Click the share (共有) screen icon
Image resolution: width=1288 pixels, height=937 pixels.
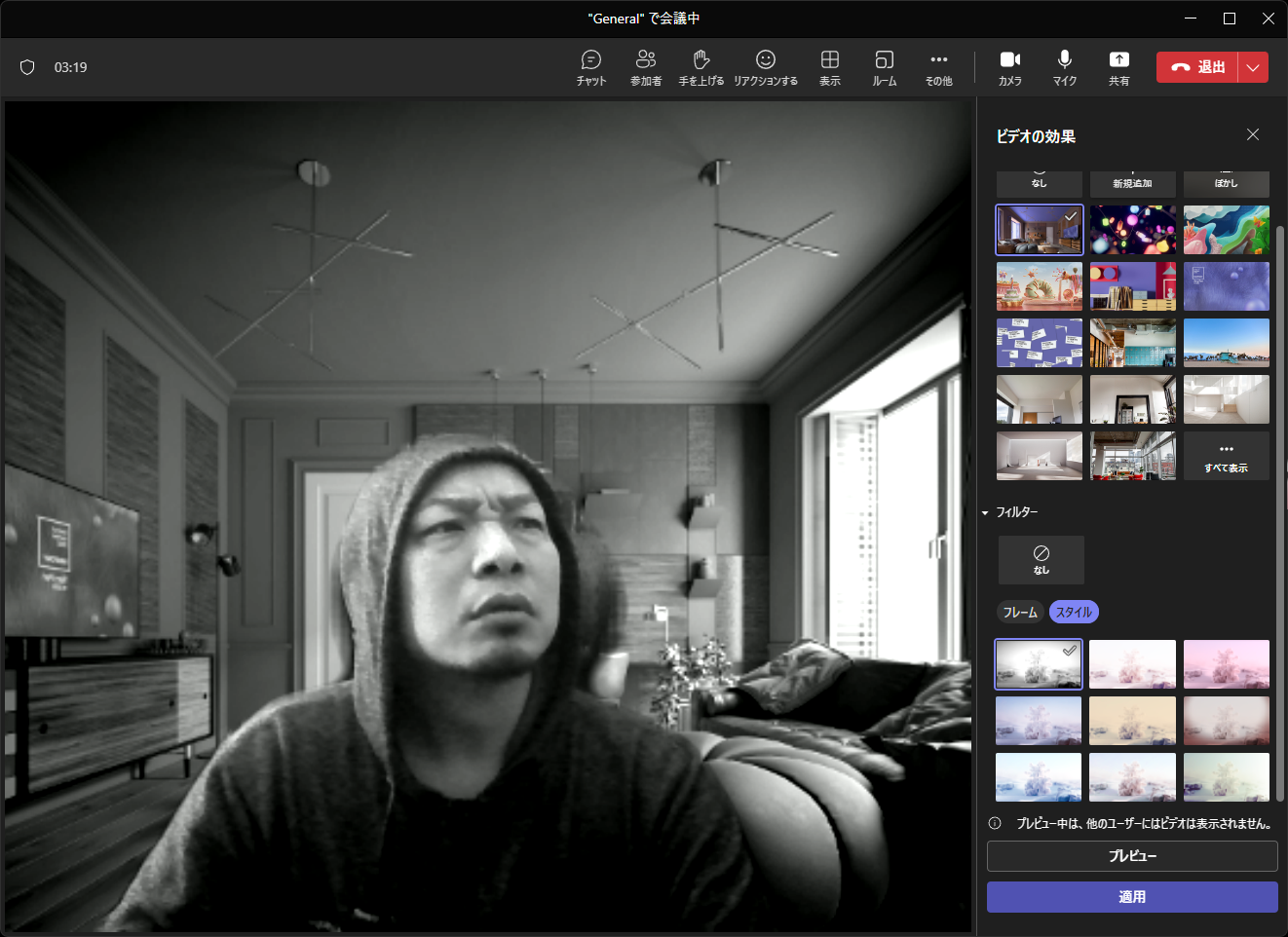click(1118, 67)
